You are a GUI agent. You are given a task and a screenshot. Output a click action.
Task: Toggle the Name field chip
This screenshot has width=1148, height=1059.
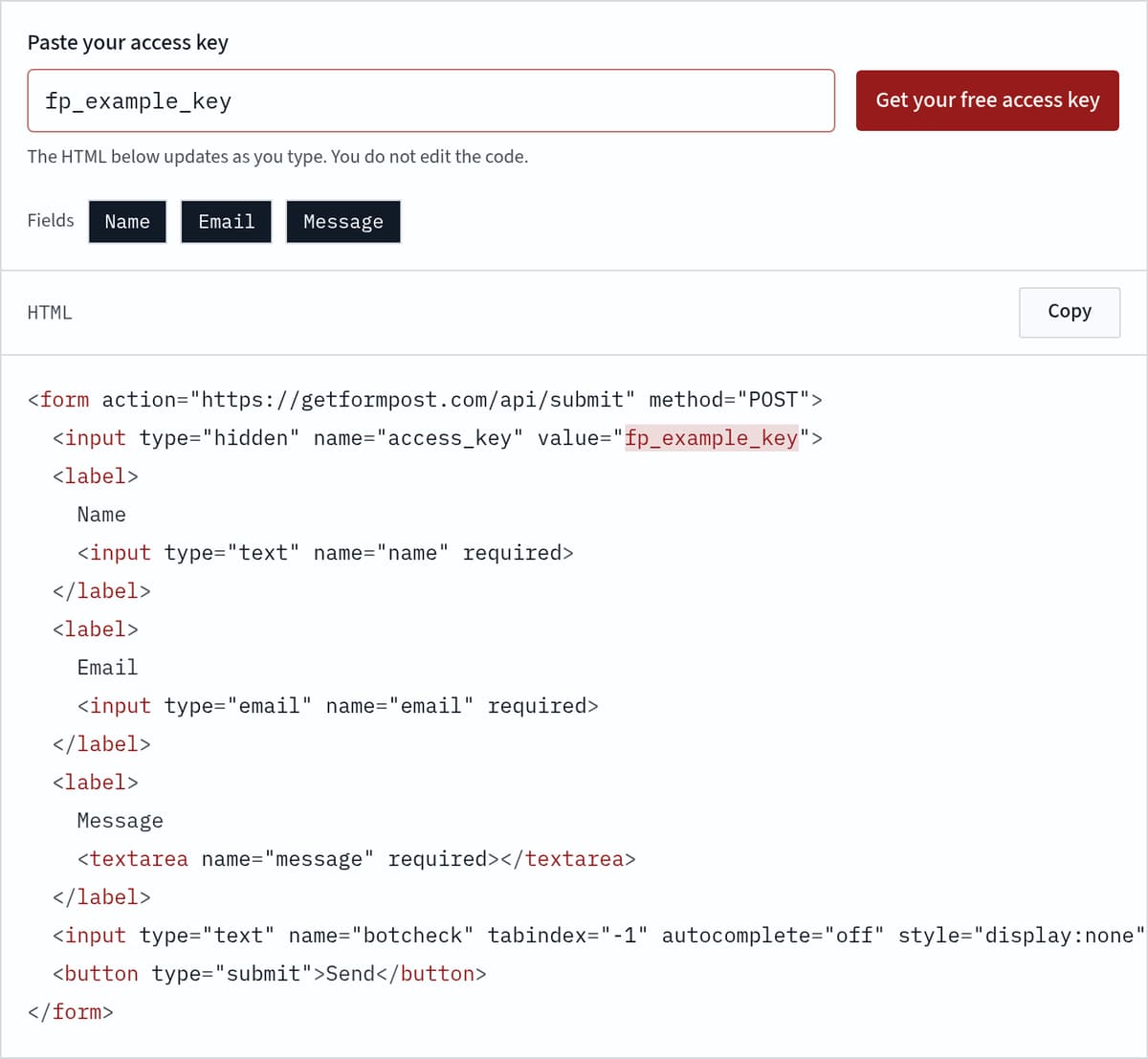point(127,222)
